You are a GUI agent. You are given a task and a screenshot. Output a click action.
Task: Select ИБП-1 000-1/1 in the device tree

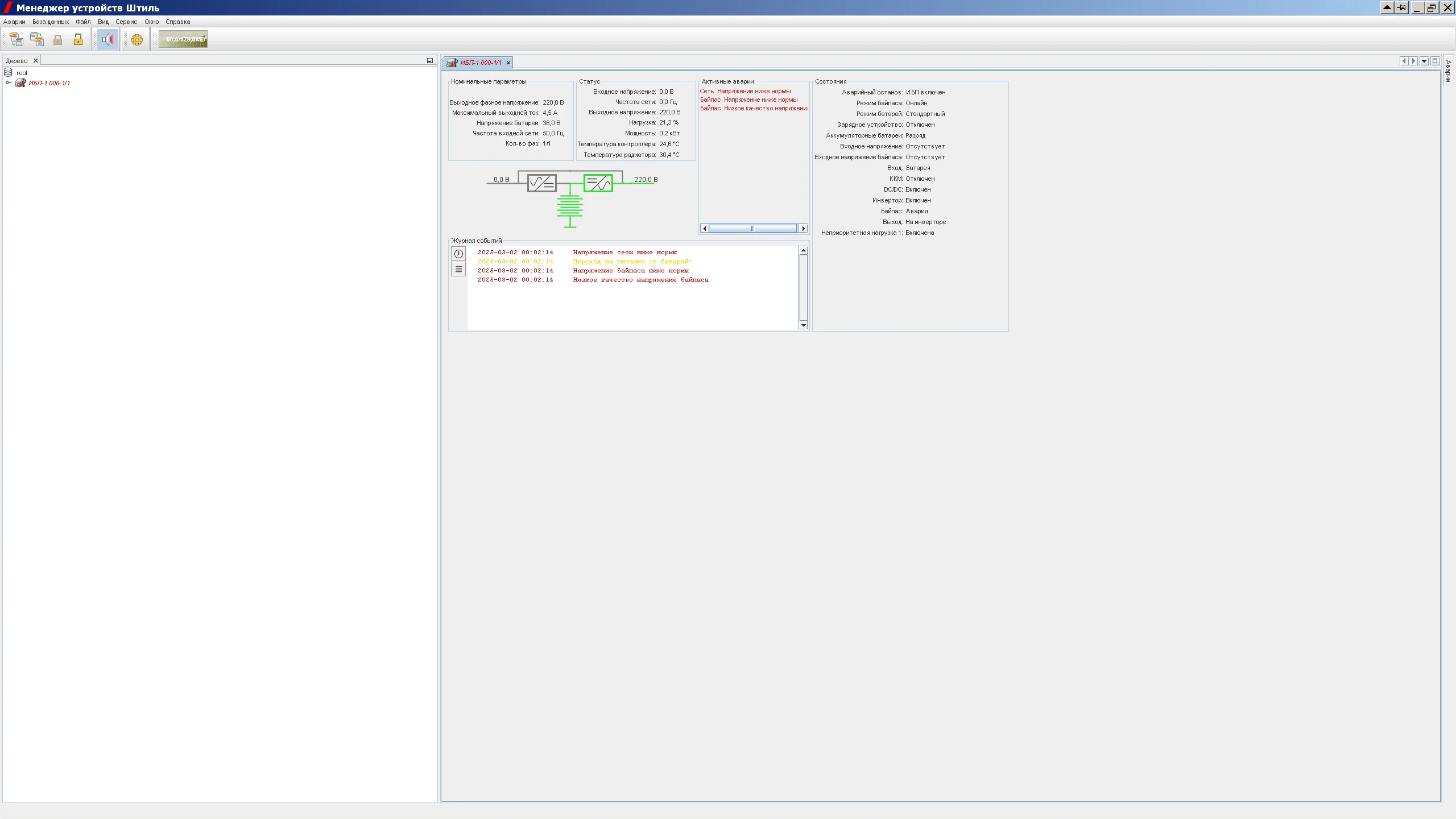click(x=49, y=83)
